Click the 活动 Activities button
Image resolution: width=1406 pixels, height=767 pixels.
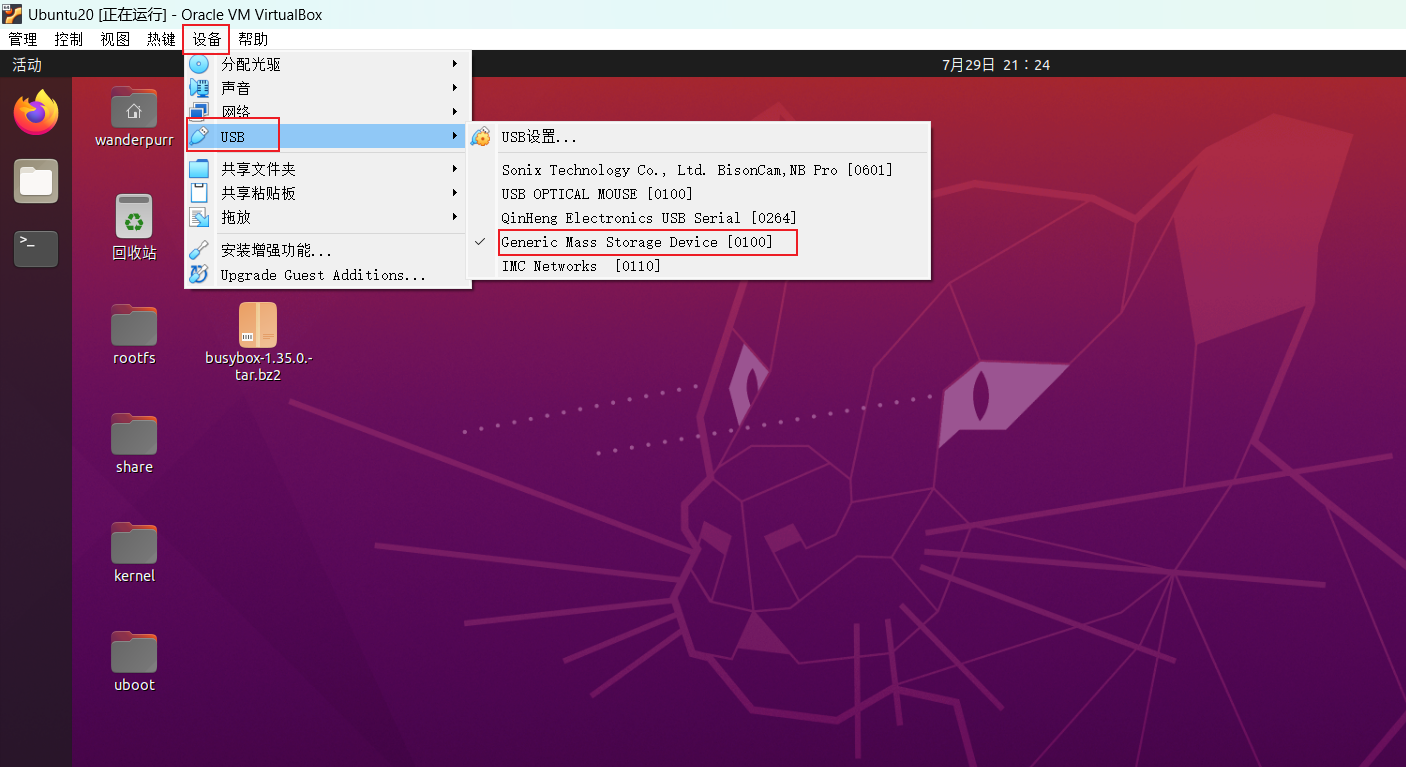point(27,65)
